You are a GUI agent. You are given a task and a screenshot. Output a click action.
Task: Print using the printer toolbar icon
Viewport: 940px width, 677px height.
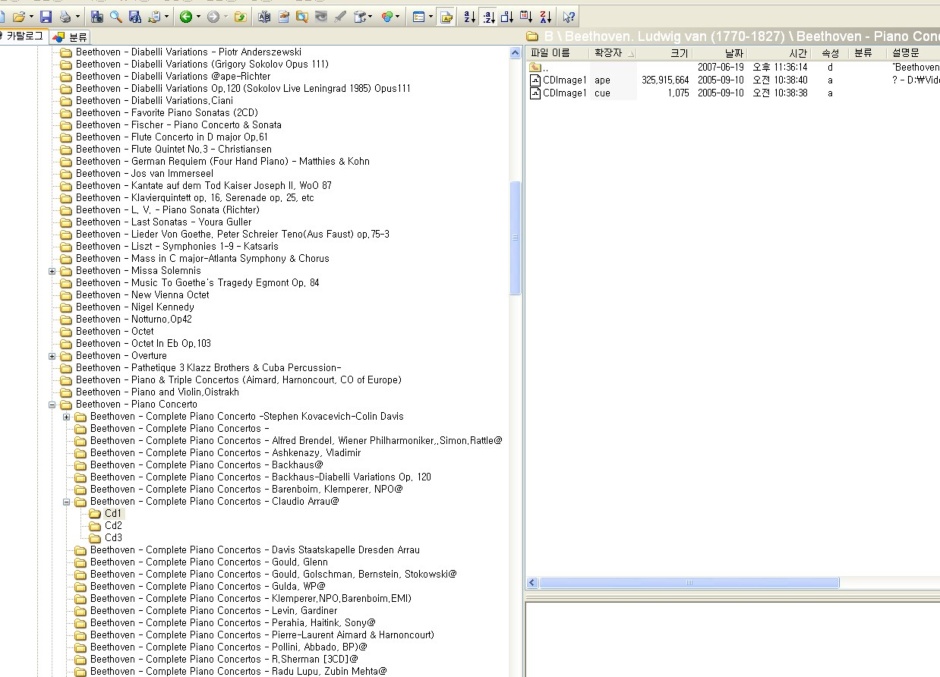pos(65,17)
